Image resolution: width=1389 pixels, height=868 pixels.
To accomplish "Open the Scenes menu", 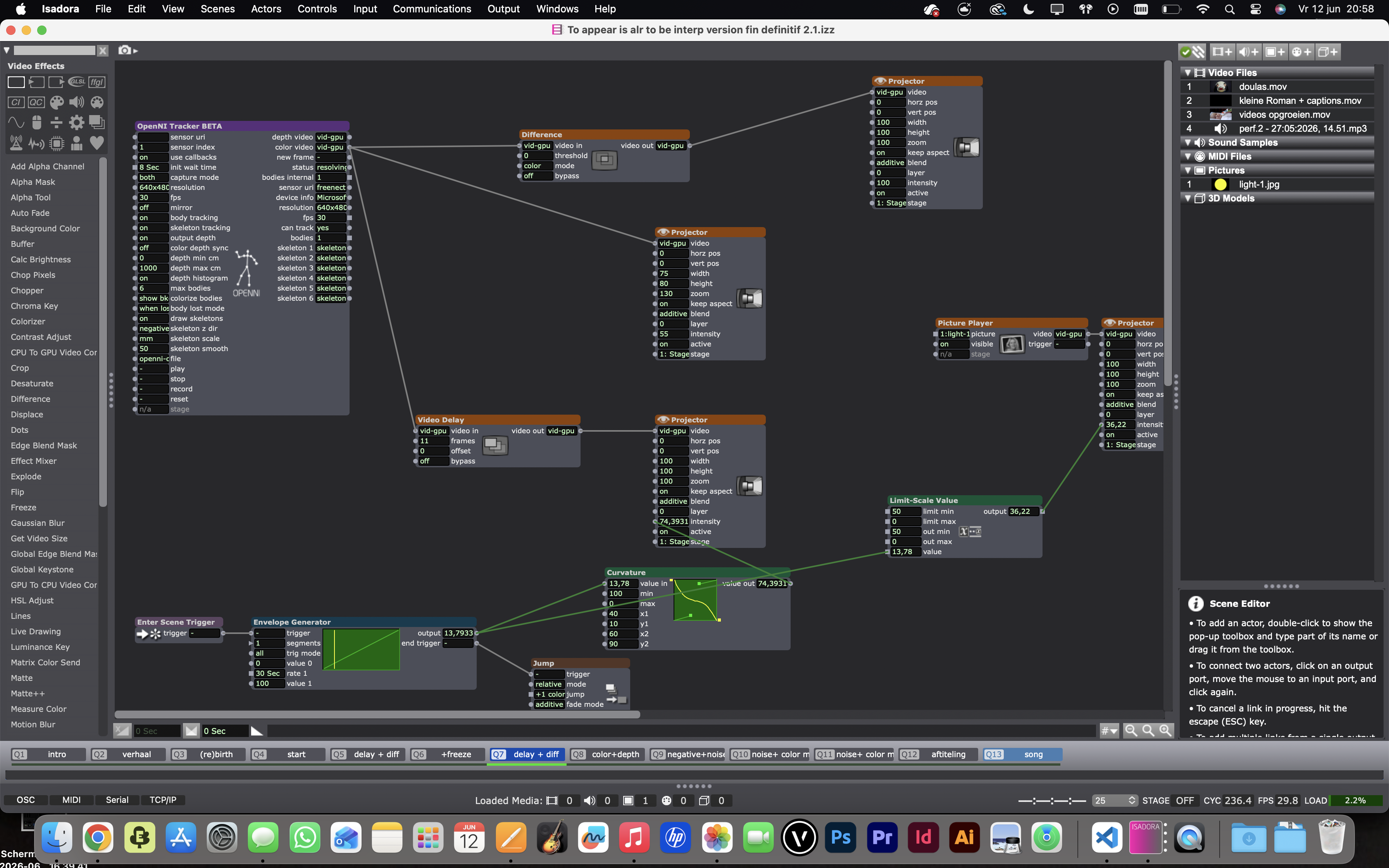I will coord(217,9).
